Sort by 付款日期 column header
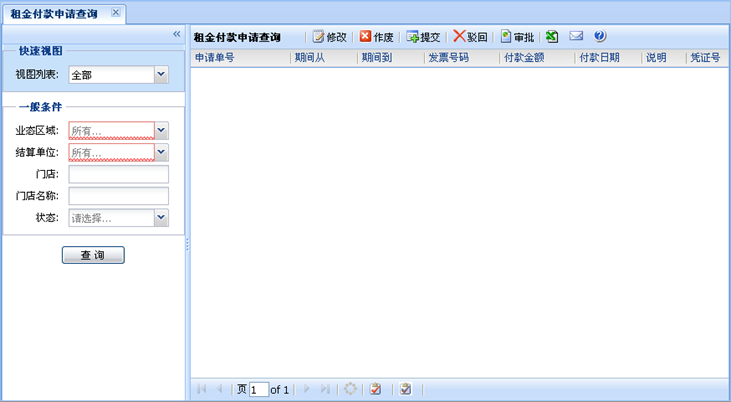The image size is (731, 402). [x=609, y=58]
